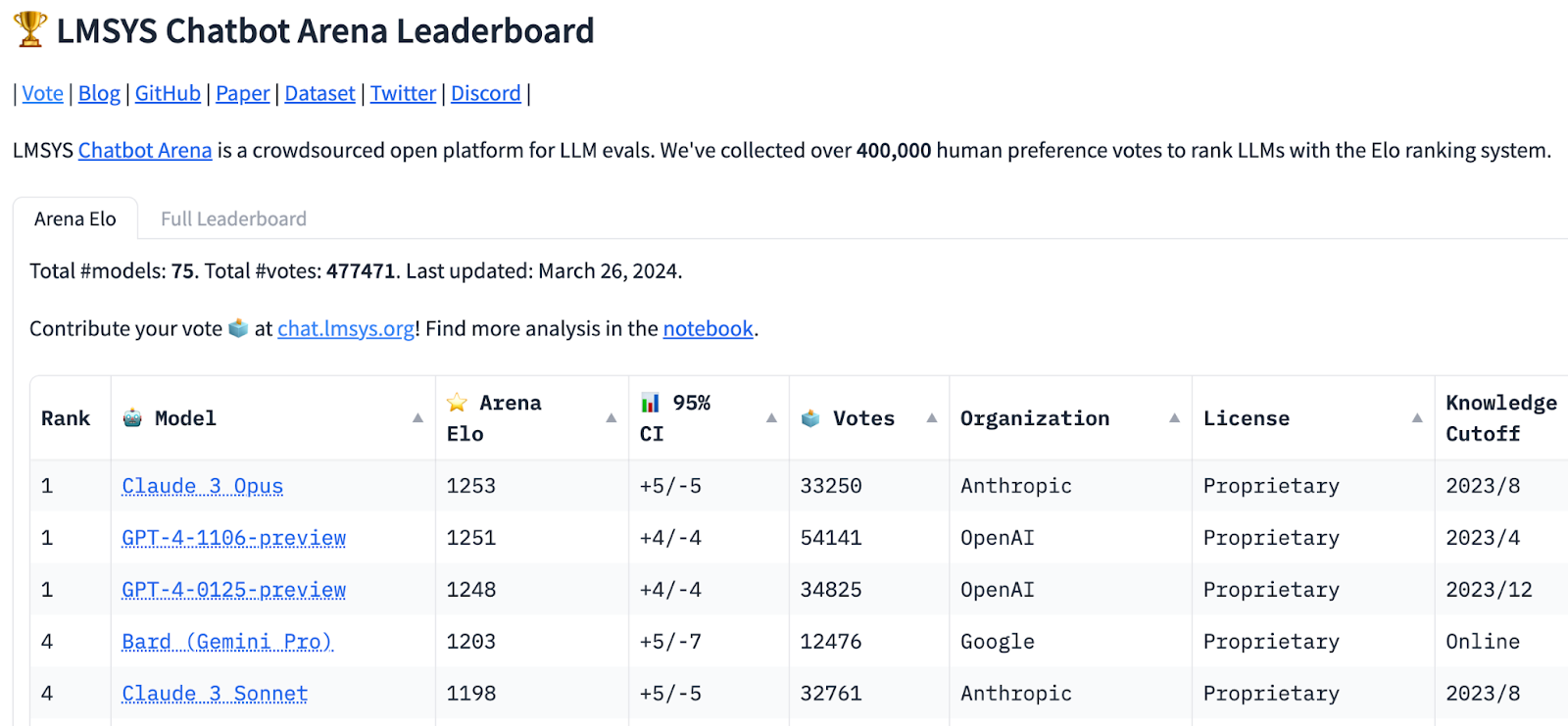The height and width of the screenshot is (726, 1568).
Task: Click the ballot icon in Votes header
Action: (810, 418)
